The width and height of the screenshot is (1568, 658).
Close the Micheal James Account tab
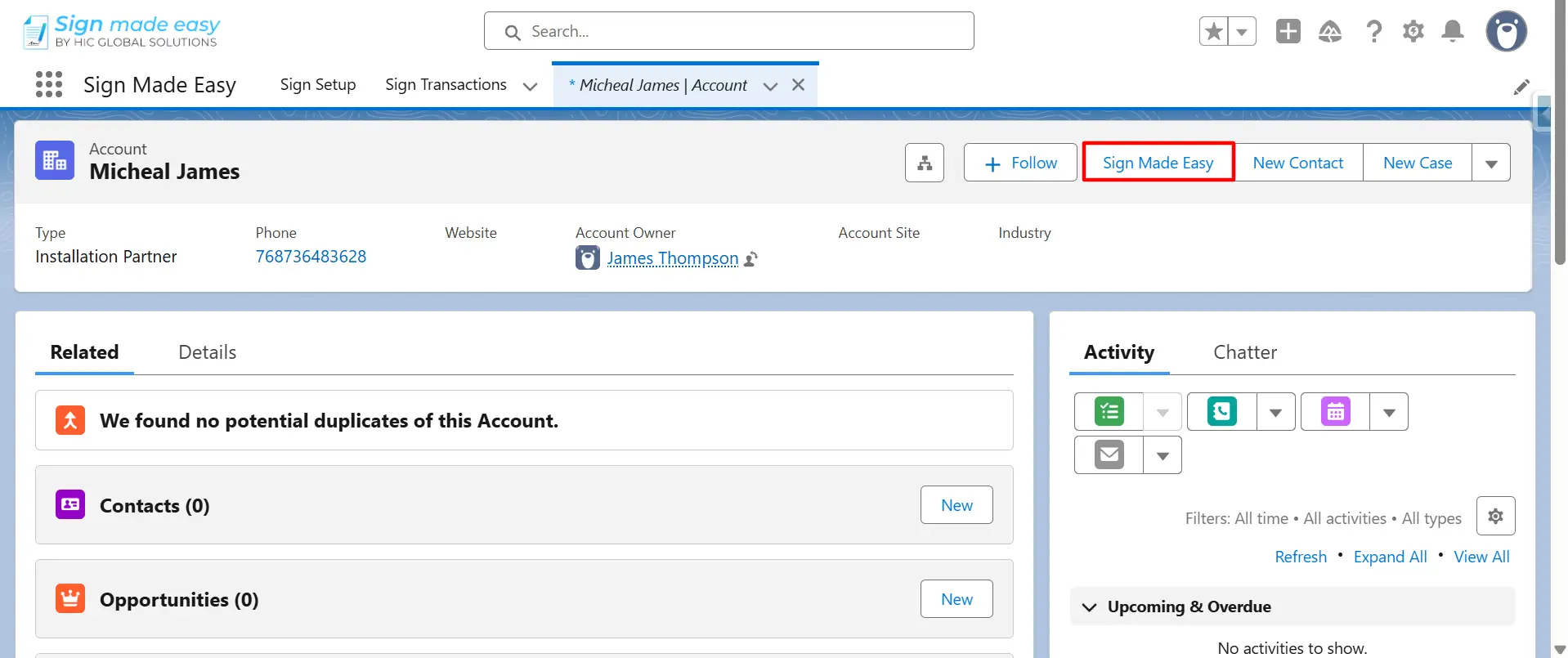pyautogui.click(x=799, y=85)
